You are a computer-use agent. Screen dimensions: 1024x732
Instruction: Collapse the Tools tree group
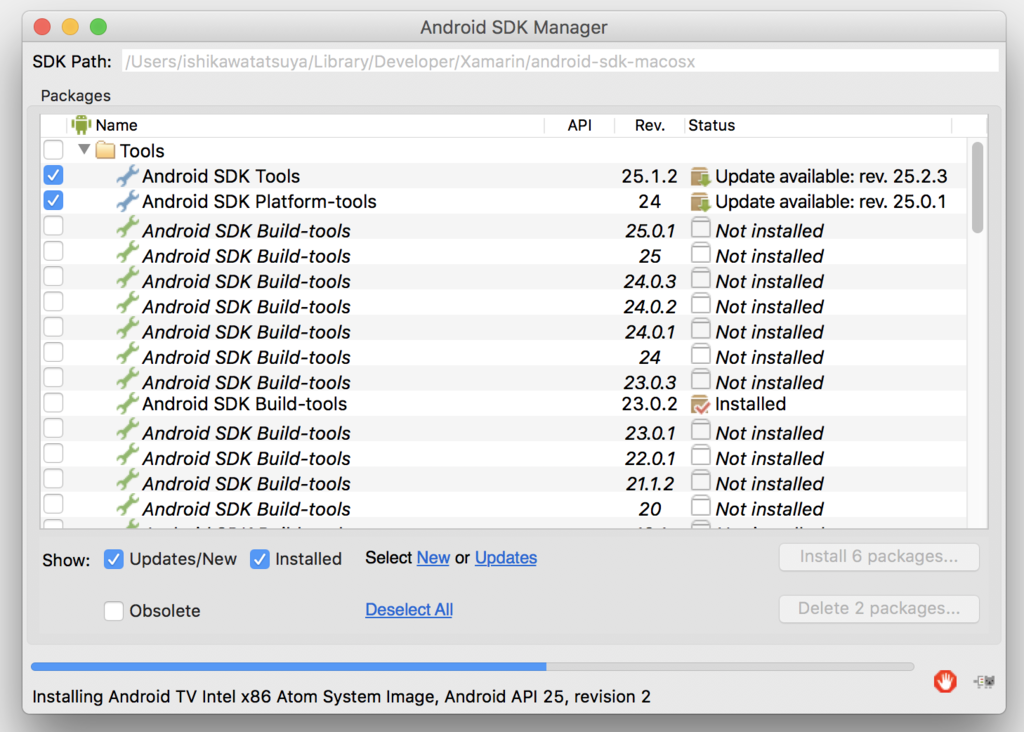point(84,150)
